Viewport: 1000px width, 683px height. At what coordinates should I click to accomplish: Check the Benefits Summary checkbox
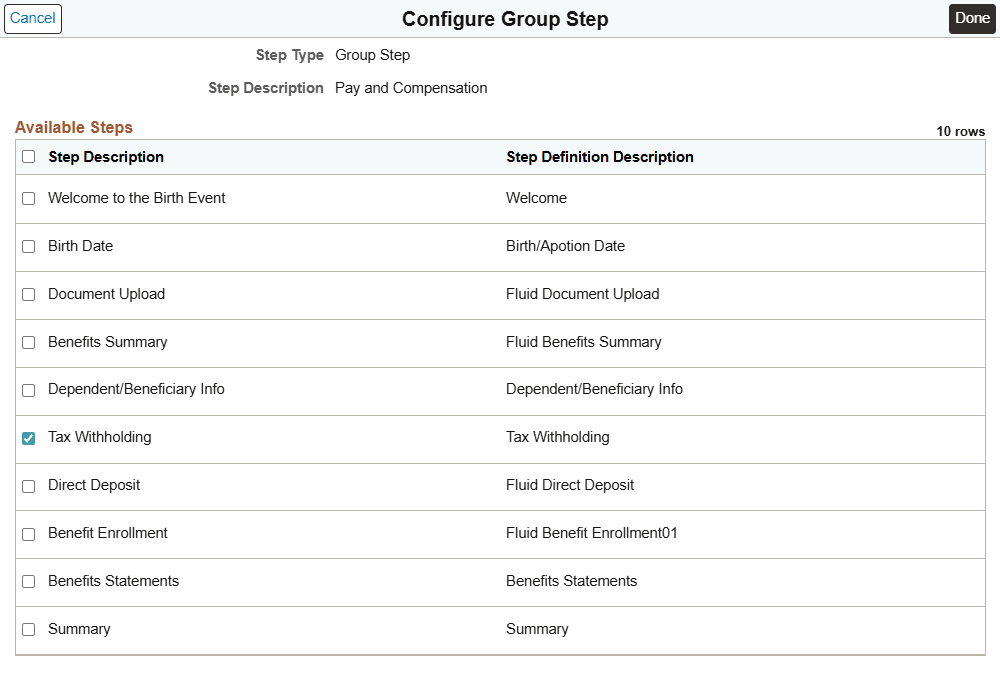tap(28, 342)
